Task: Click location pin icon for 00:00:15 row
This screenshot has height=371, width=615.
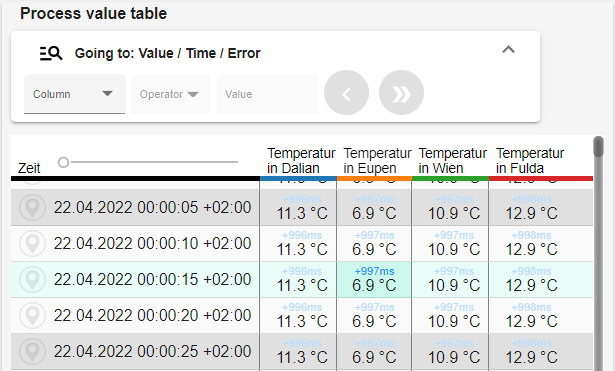Action: pyautogui.click(x=33, y=280)
